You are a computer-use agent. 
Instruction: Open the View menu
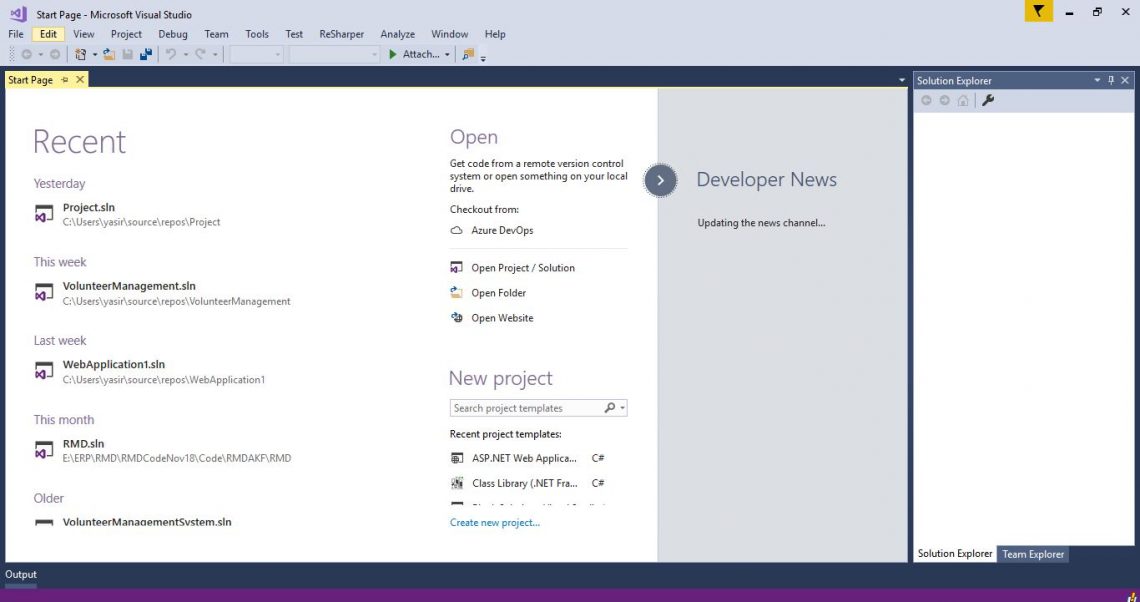[x=84, y=34]
